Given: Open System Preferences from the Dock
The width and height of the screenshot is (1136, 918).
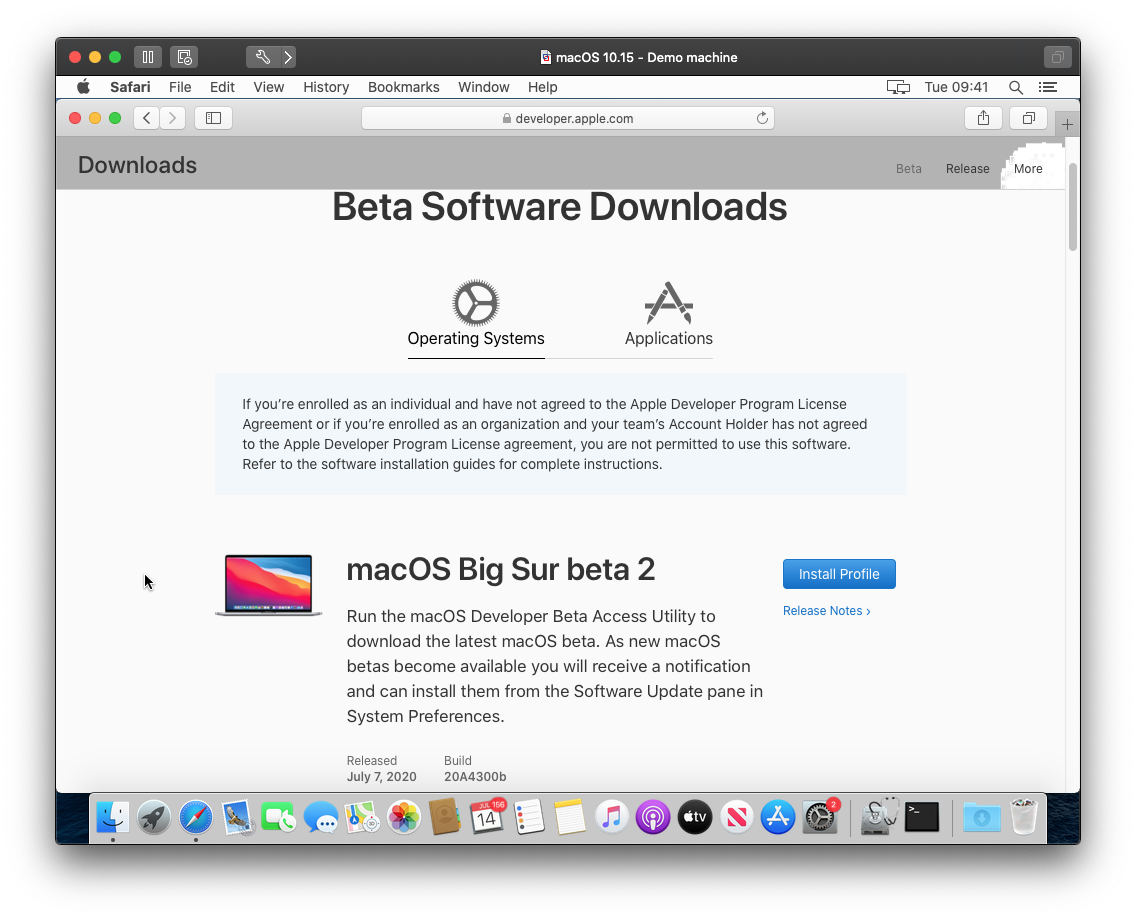Looking at the screenshot, I should click(820, 817).
